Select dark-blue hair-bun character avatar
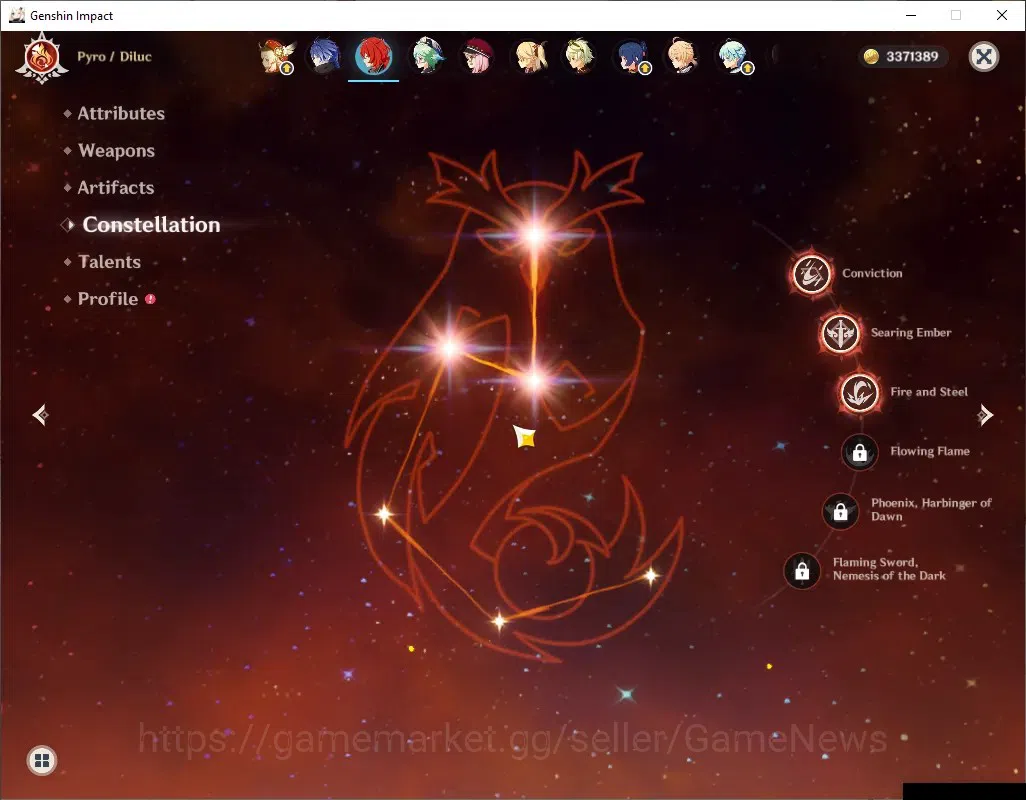The image size is (1026, 800). (633, 57)
